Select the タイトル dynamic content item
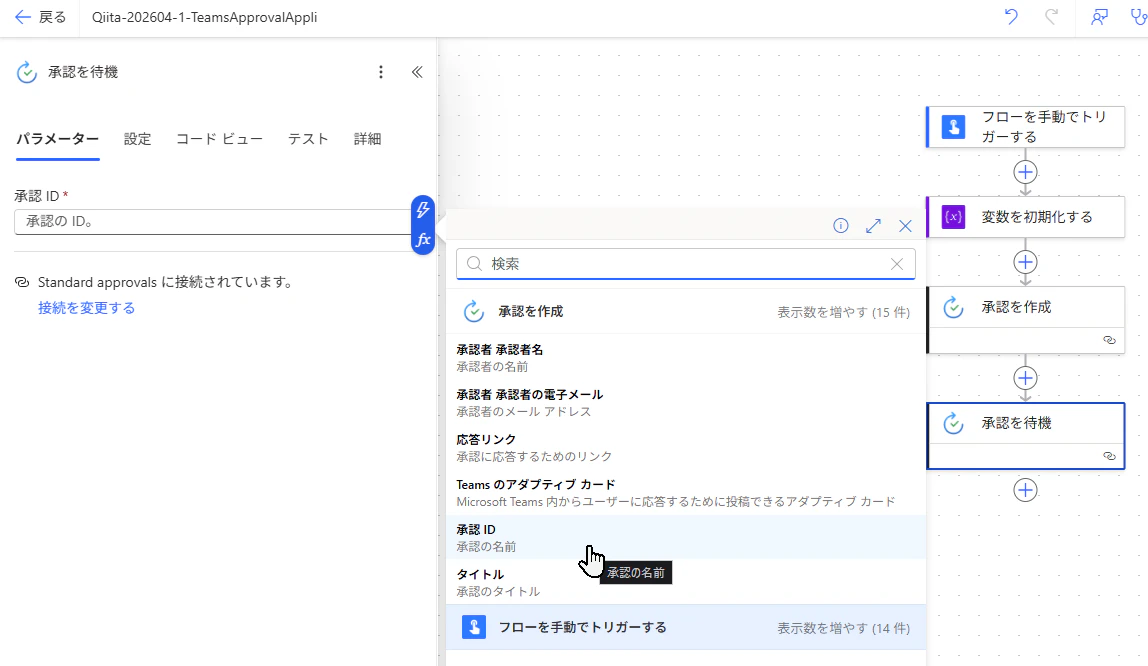This screenshot has width=1148, height=666. [685, 583]
